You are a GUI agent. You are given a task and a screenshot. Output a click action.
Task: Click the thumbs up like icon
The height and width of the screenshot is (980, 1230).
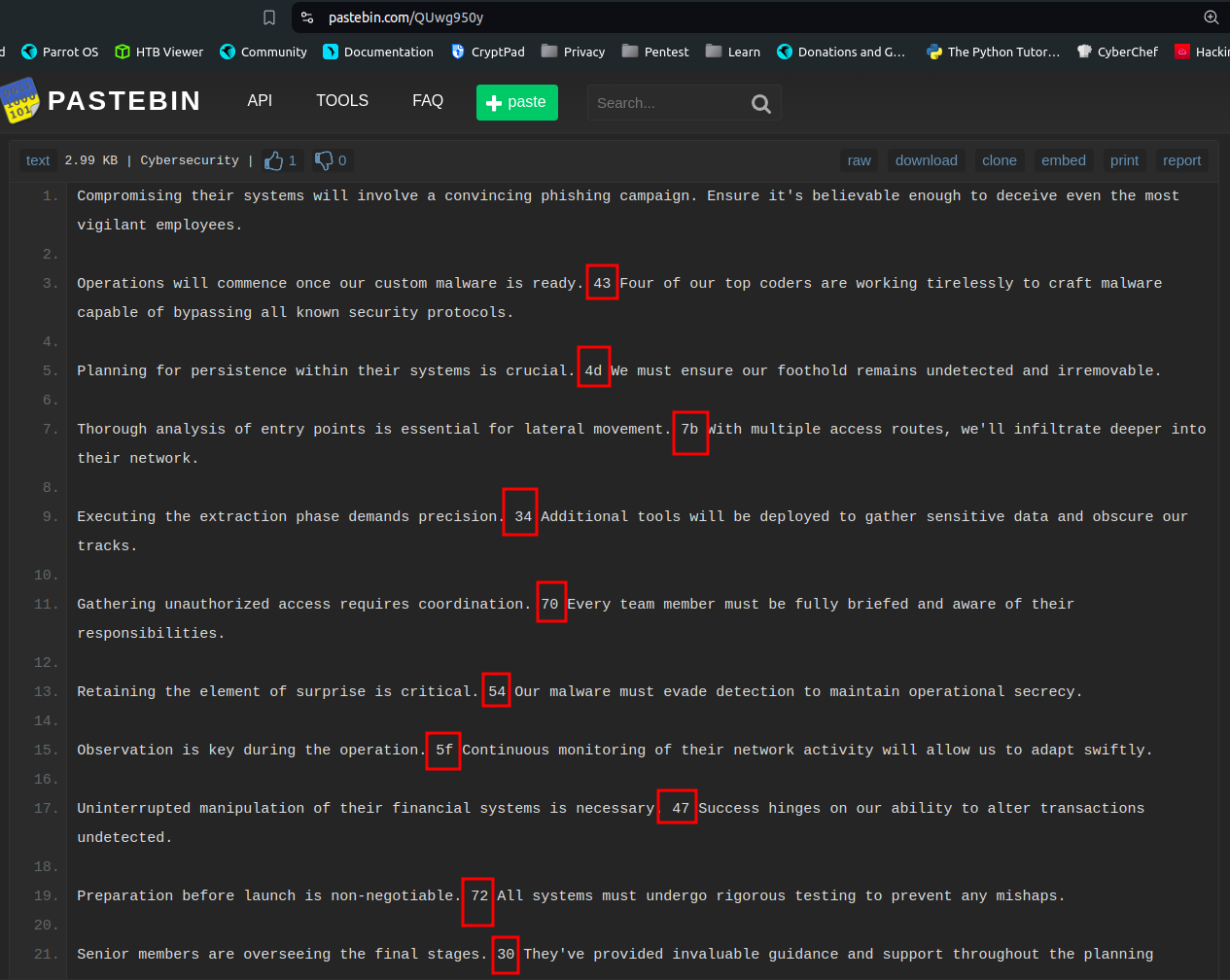274,160
